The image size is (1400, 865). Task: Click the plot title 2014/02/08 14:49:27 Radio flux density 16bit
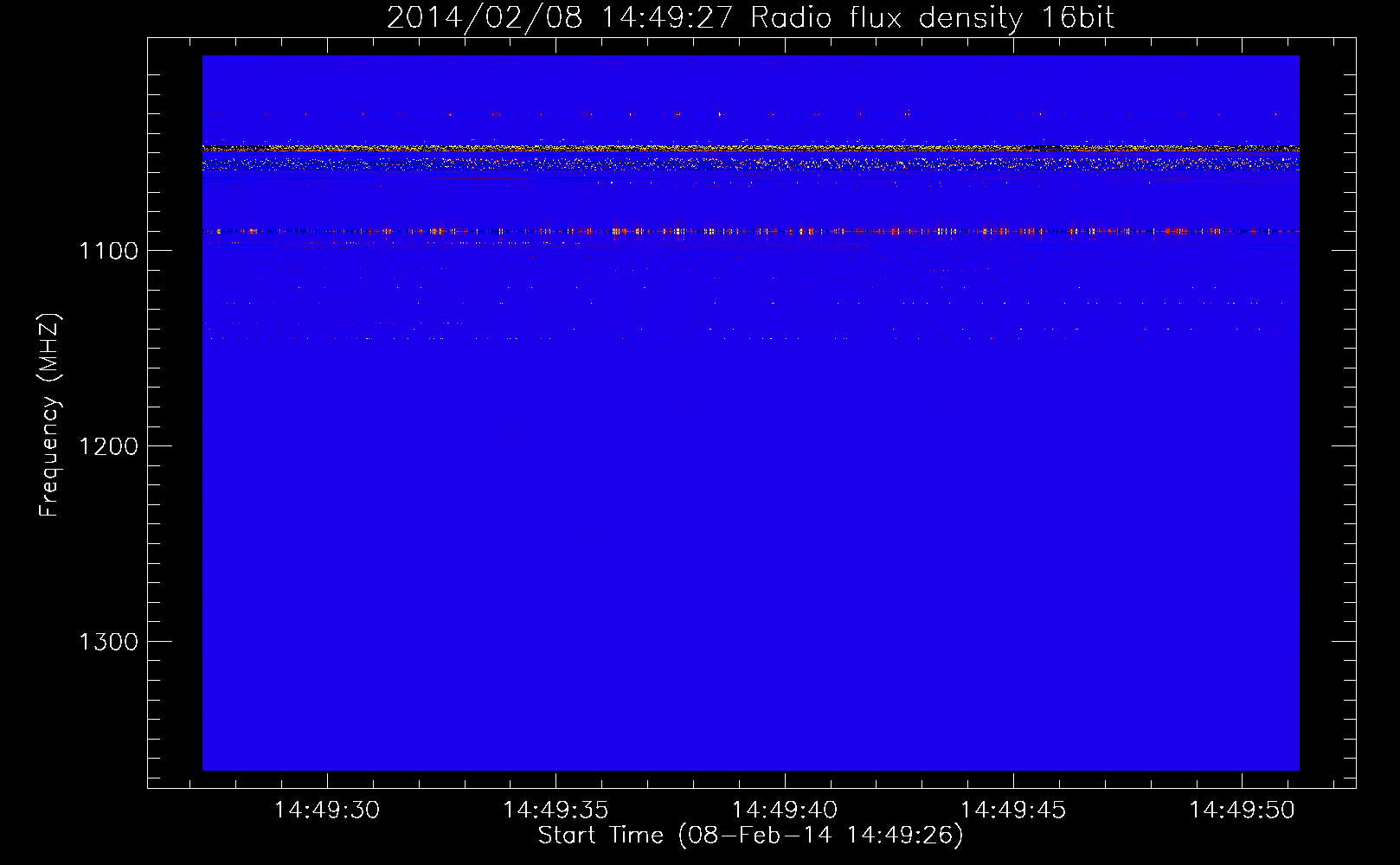[750, 17]
